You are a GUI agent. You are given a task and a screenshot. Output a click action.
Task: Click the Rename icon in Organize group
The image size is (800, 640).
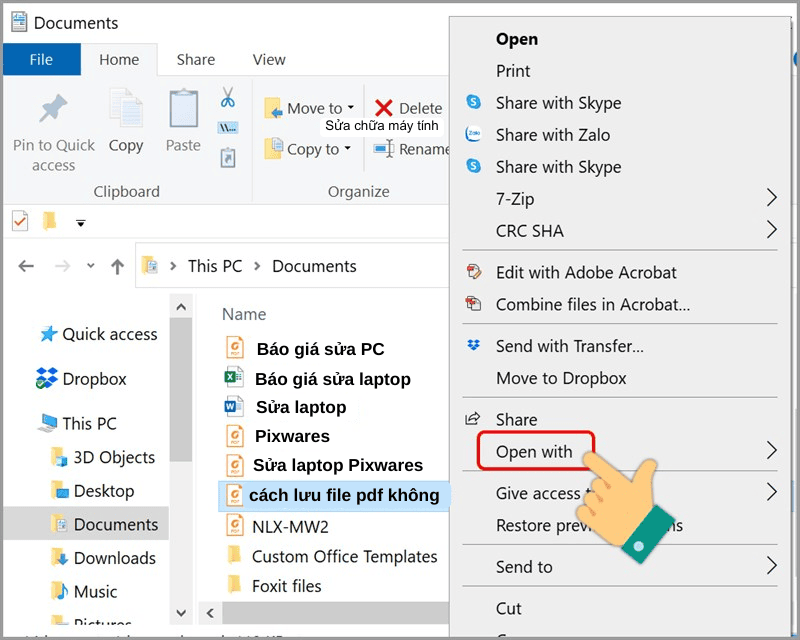click(x=384, y=149)
